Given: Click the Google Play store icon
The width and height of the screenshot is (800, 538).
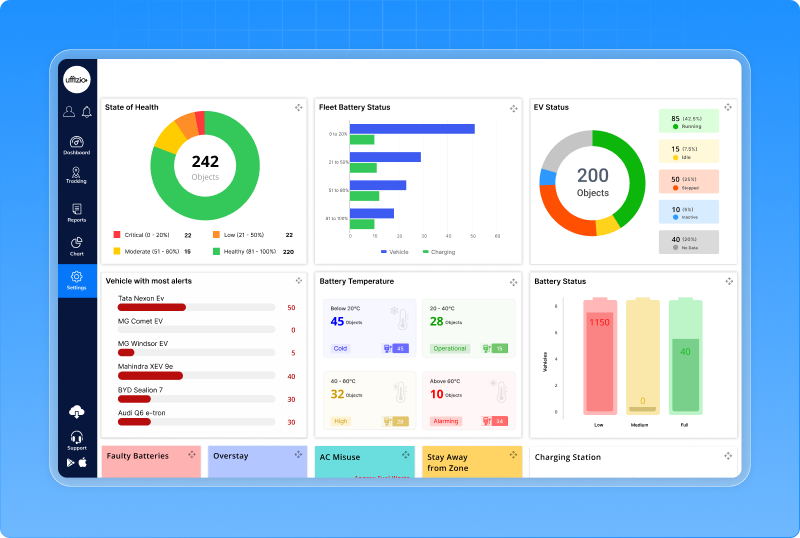Looking at the screenshot, I should 71,463.
